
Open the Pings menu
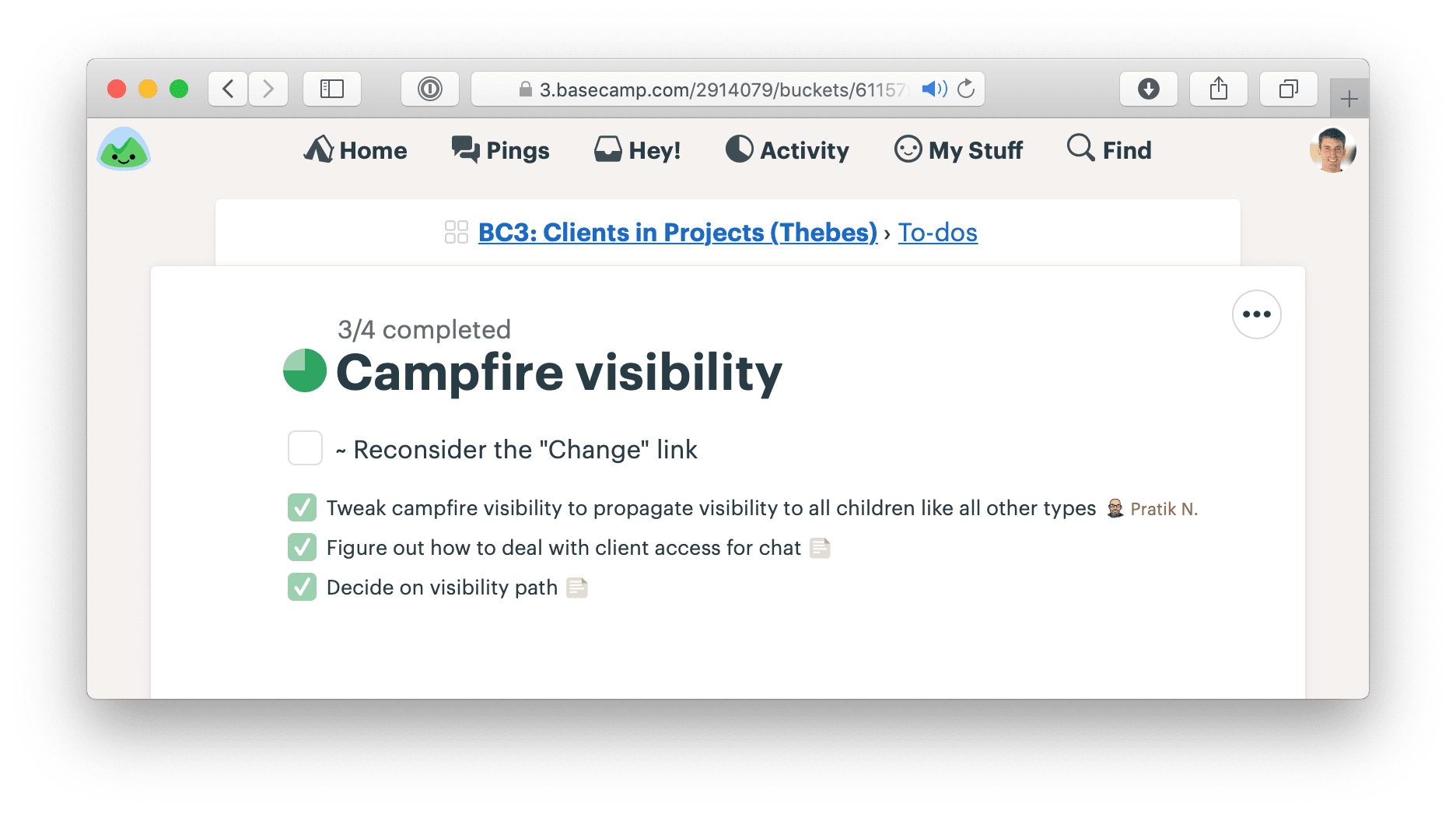(x=501, y=149)
